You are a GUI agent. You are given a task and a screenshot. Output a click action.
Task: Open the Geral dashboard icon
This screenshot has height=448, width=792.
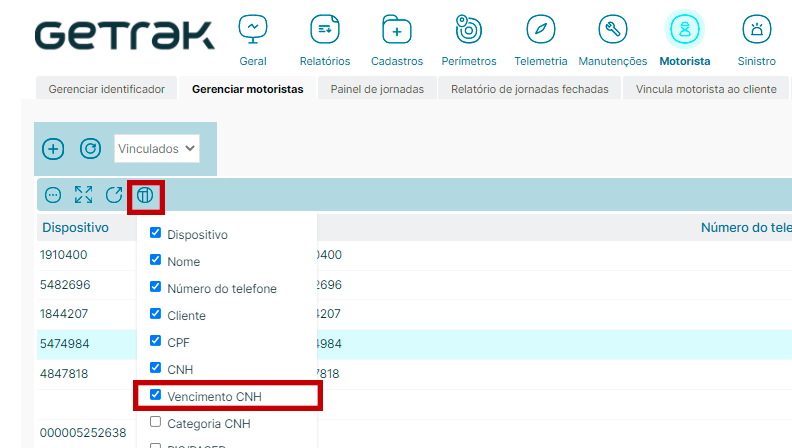(253, 29)
